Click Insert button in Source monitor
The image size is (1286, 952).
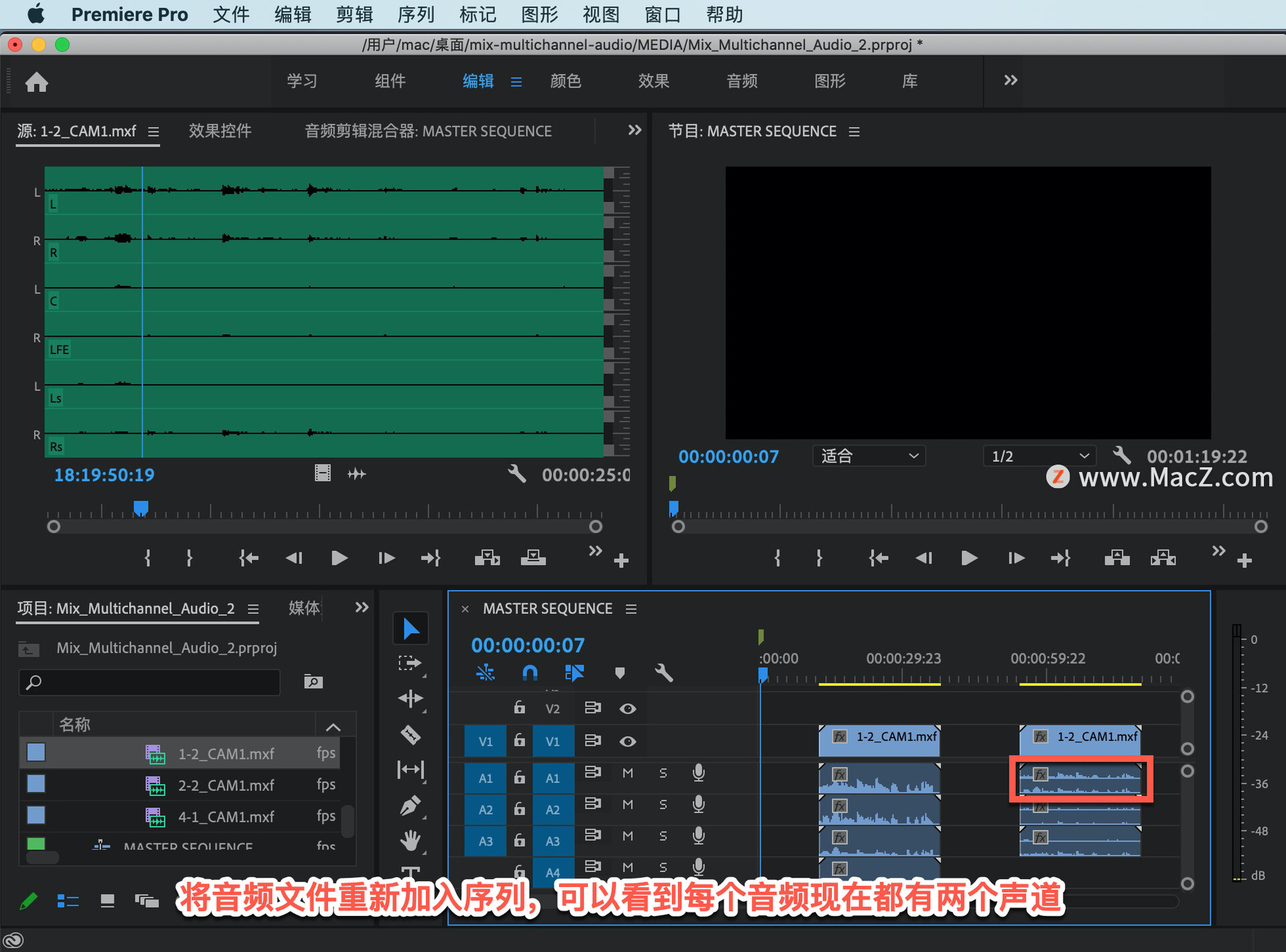(488, 558)
